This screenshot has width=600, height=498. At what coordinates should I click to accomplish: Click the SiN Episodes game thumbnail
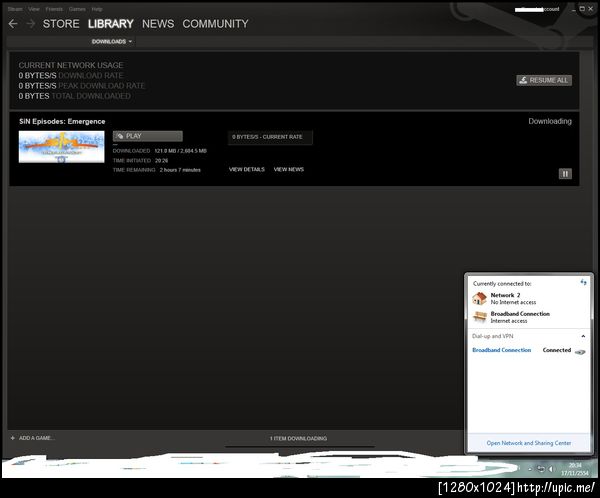pyautogui.click(x=62, y=147)
